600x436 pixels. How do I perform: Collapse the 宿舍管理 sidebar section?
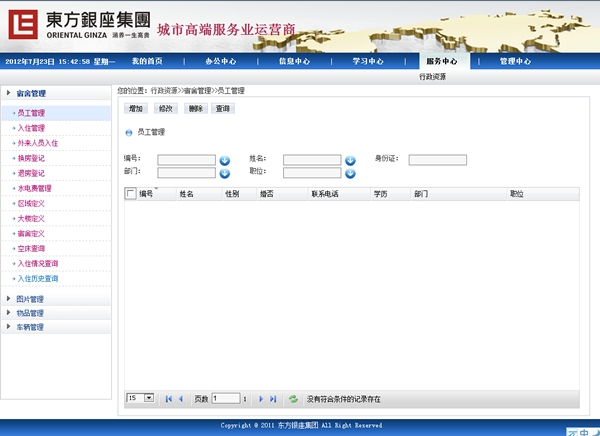(56, 93)
